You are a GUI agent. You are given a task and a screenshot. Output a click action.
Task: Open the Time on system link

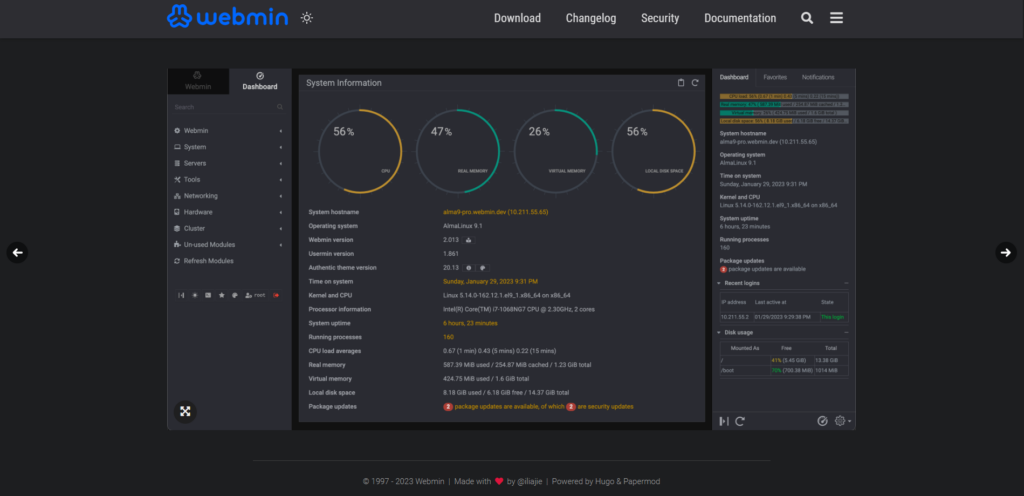[x=490, y=281]
